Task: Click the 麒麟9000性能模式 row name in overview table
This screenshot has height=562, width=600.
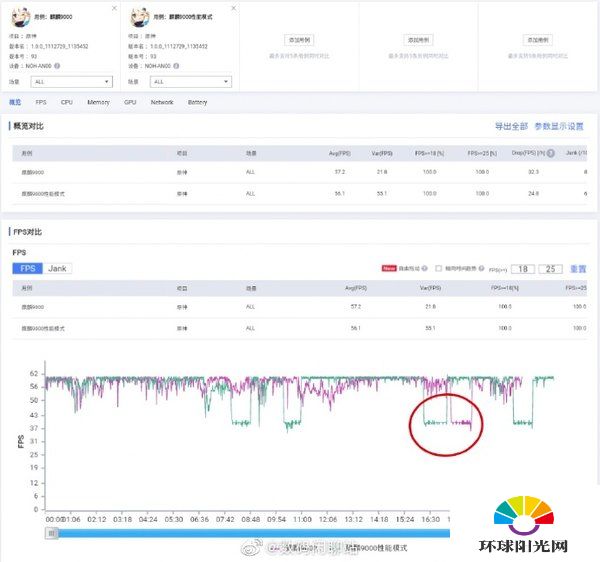Action: [43, 194]
